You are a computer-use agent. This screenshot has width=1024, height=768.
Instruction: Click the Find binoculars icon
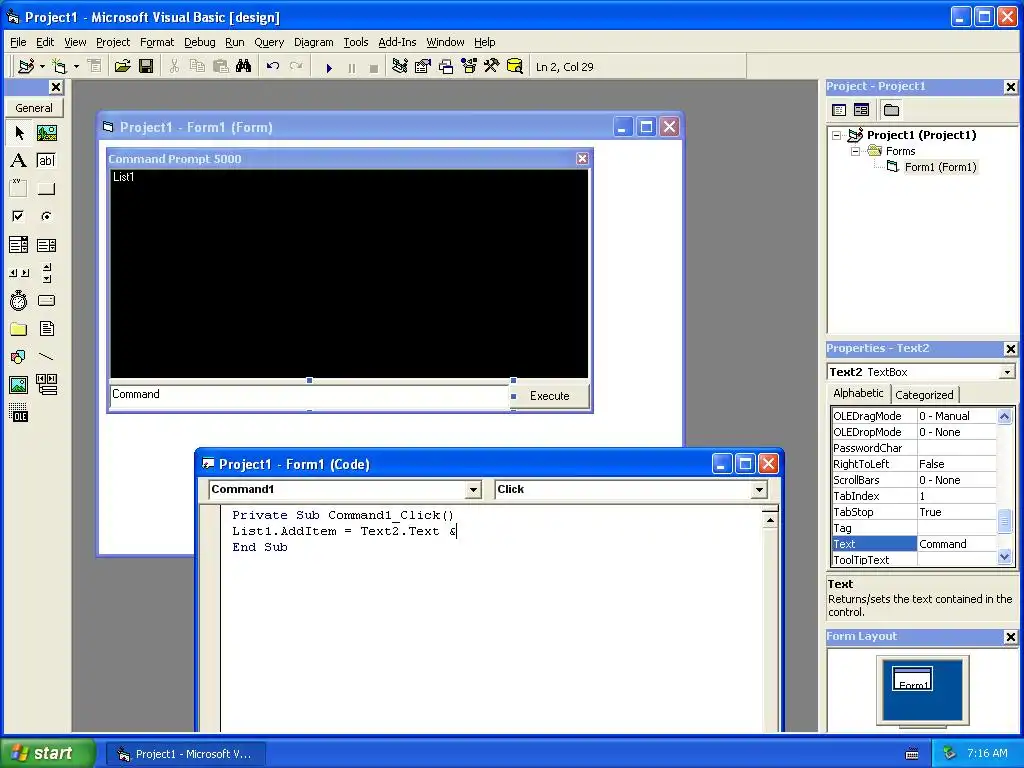[244, 67]
